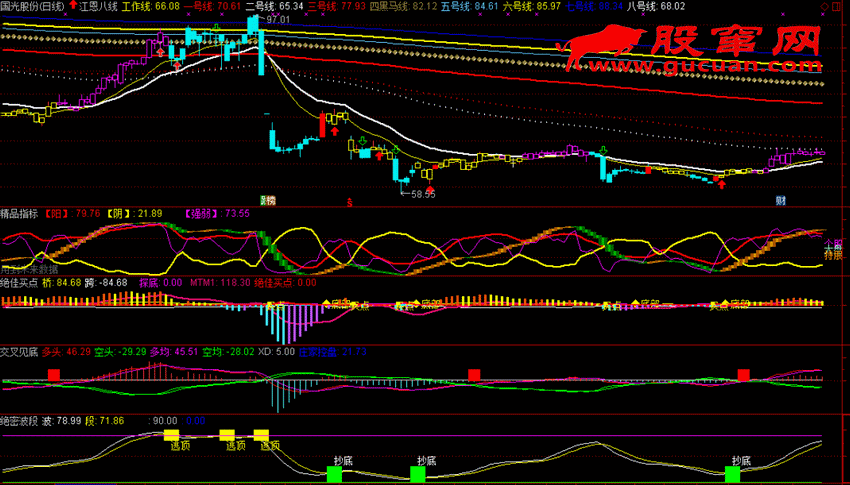Click the red $ marker on the time axis

tap(350, 203)
